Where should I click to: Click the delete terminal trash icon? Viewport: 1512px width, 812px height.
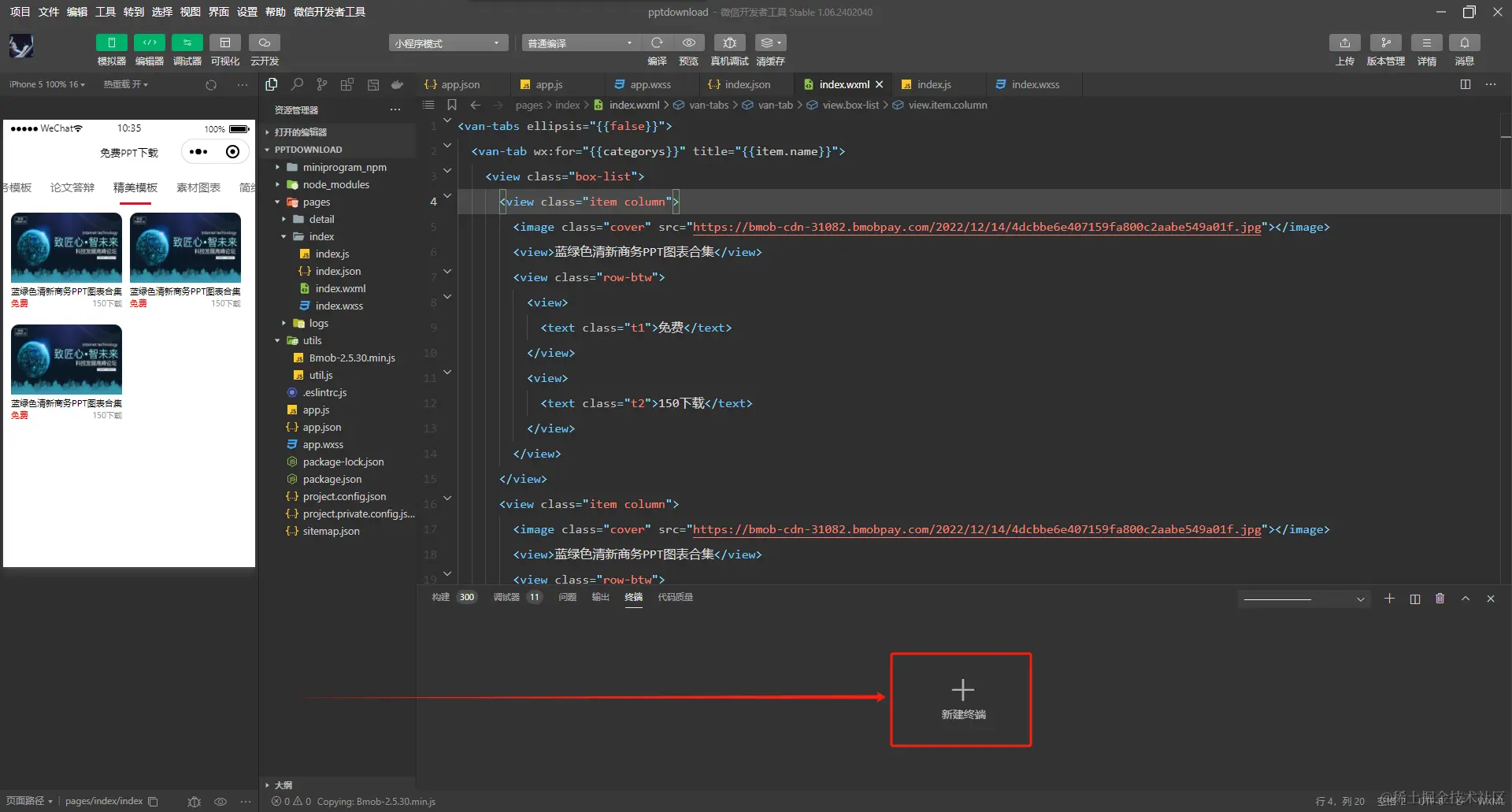(1440, 599)
